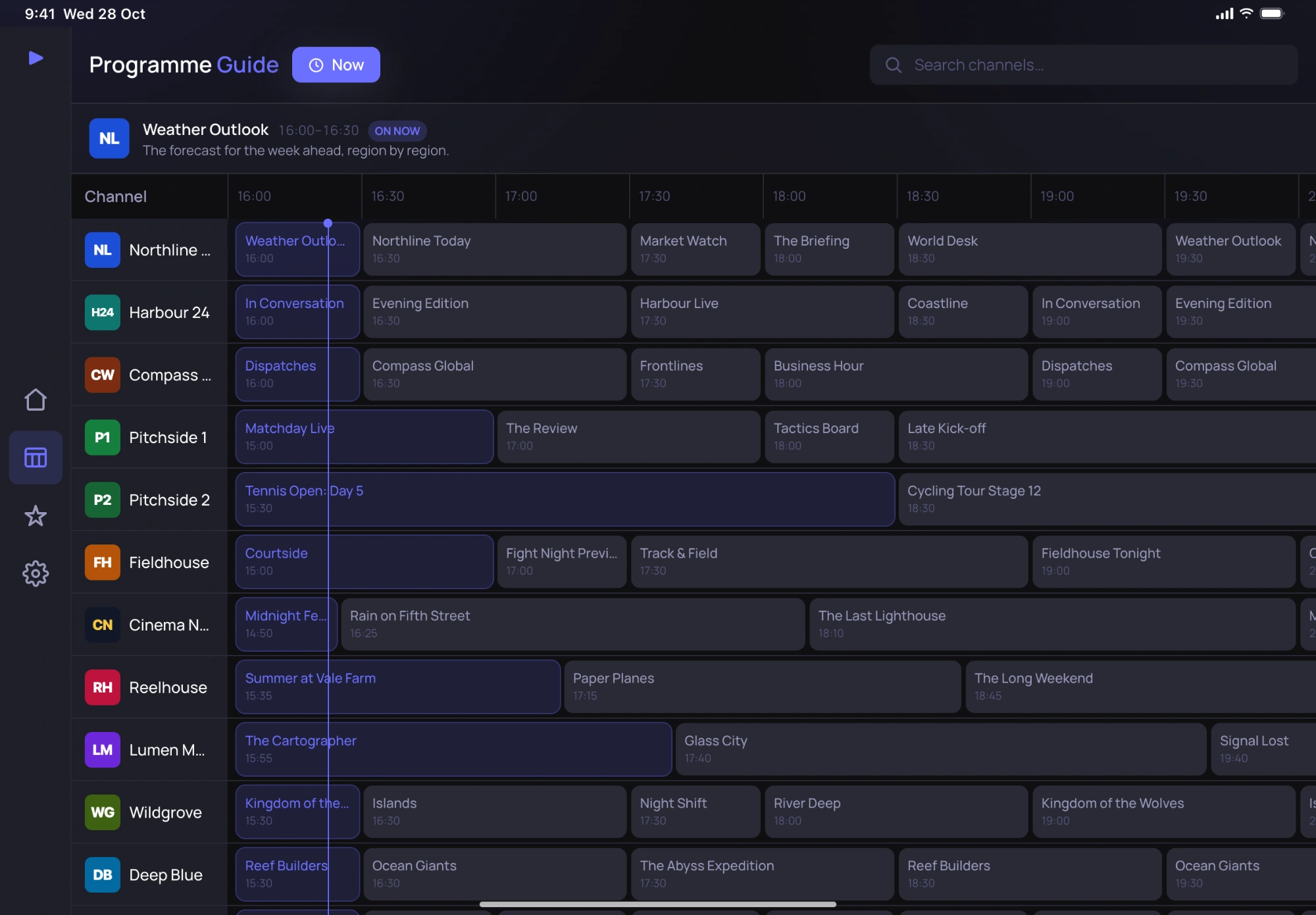
Task: Select the Compass CW channel icon
Action: pos(103,375)
